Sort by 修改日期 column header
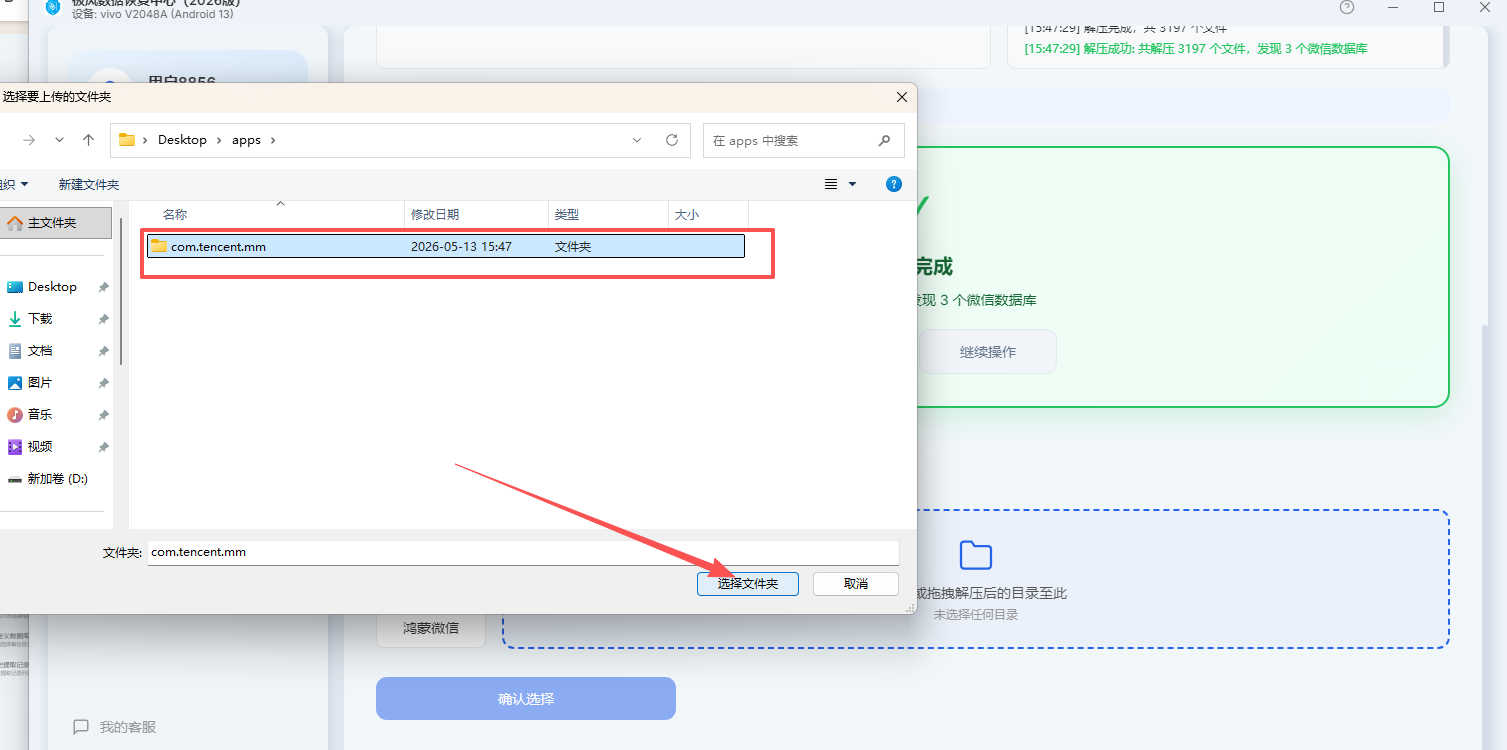 (477, 214)
